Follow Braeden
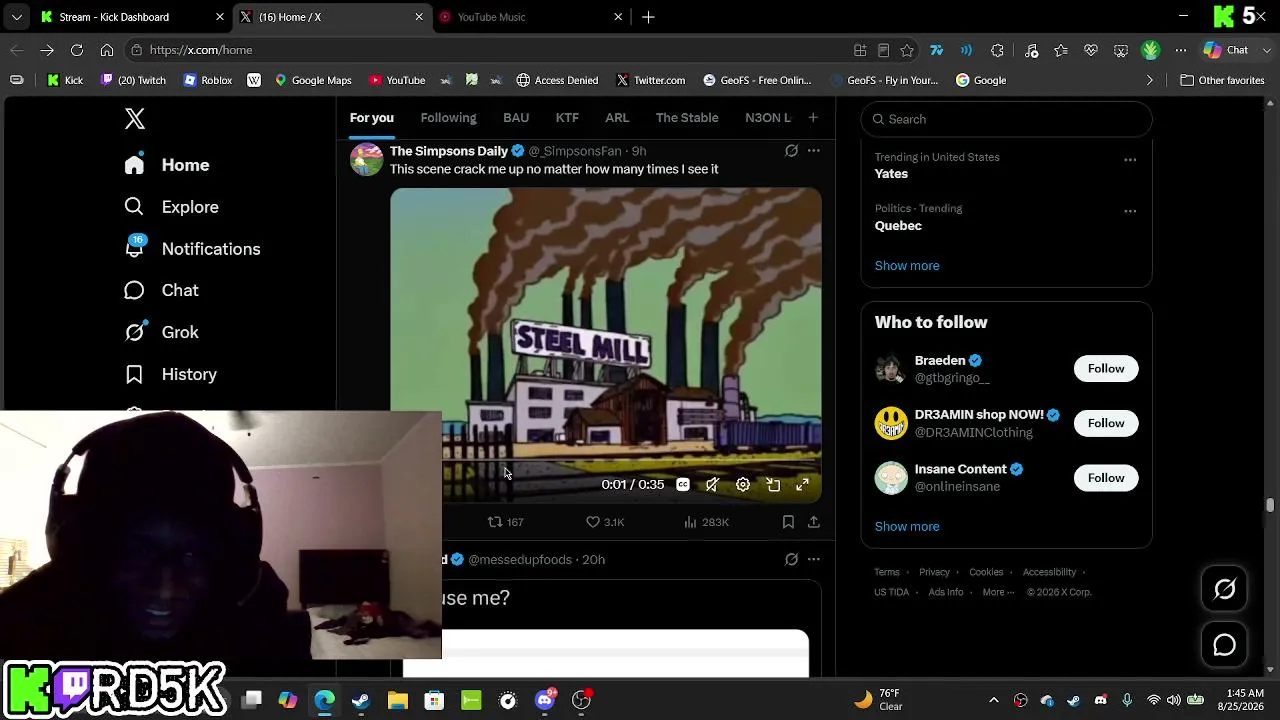Screen dimensions: 1280x720 pyautogui.click(x=1106, y=369)
